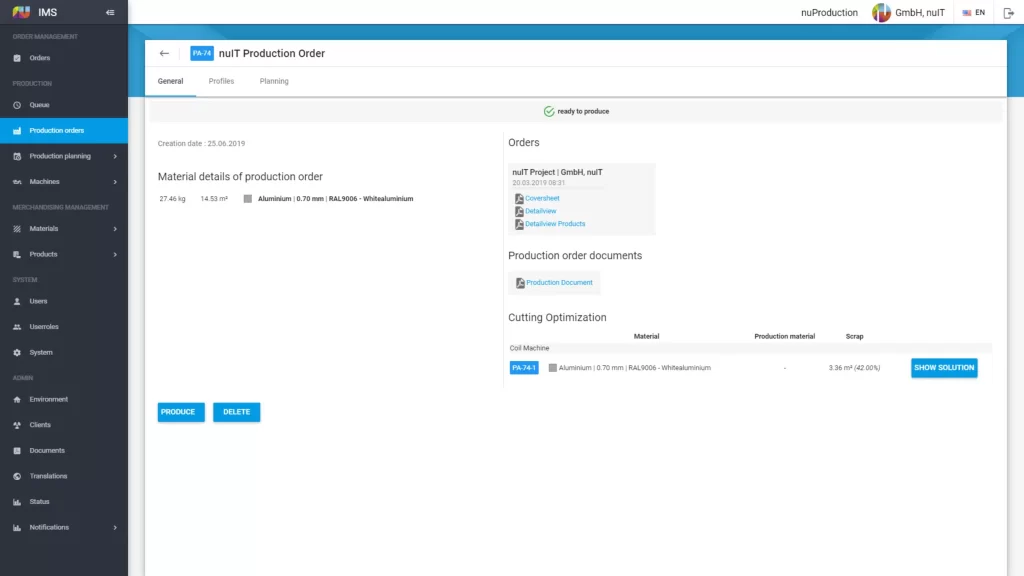Click the System gear icon

coord(17,353)
